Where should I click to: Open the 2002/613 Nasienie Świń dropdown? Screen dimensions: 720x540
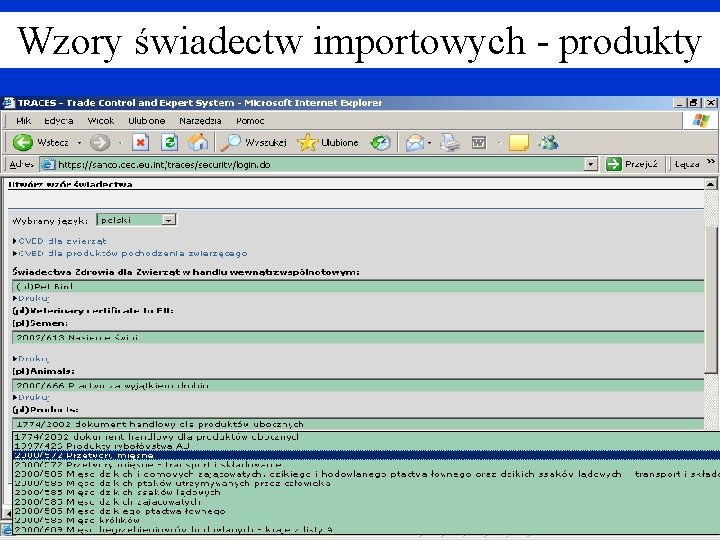(x=358, y=338)
